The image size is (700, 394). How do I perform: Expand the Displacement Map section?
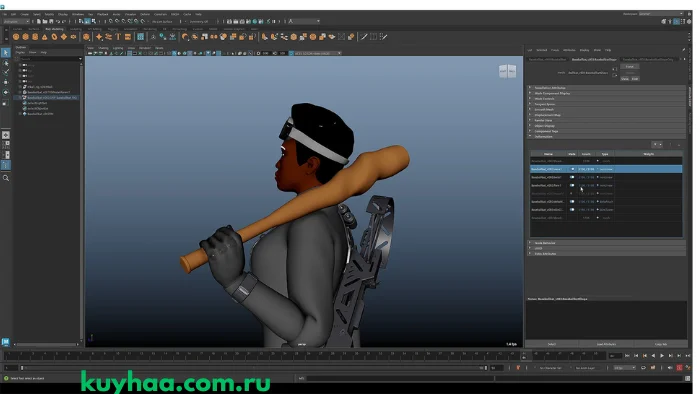(607, 115)
